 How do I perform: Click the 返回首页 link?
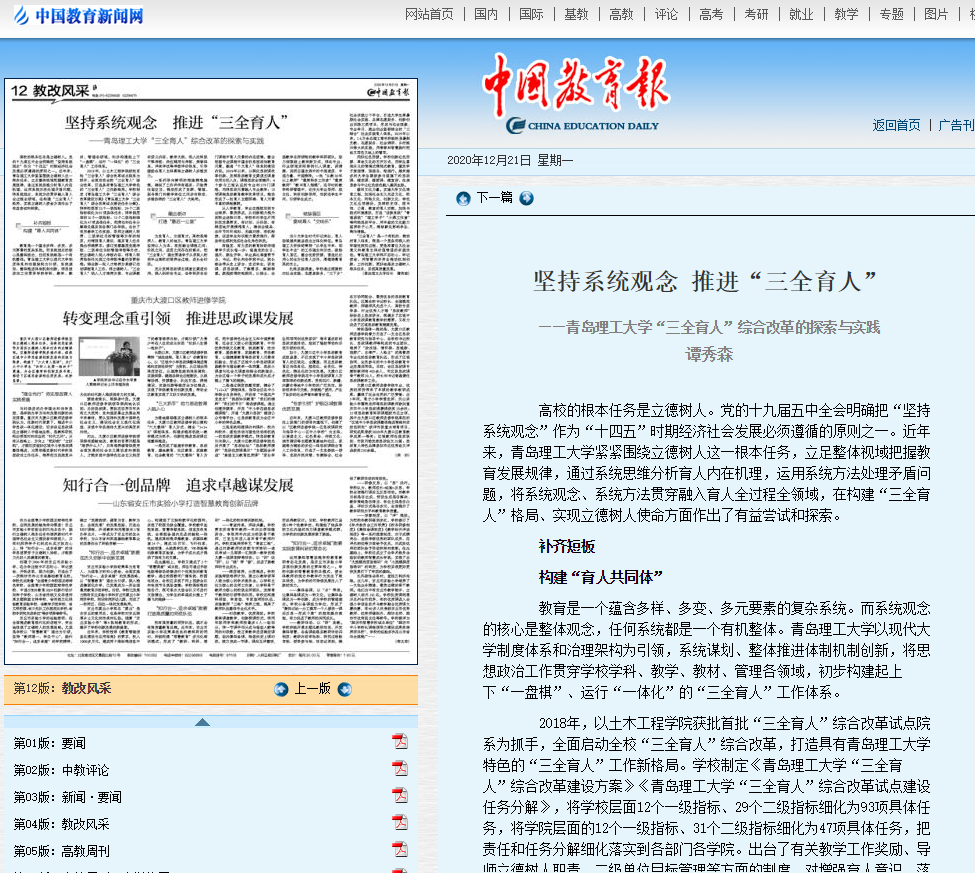point(896,125)
